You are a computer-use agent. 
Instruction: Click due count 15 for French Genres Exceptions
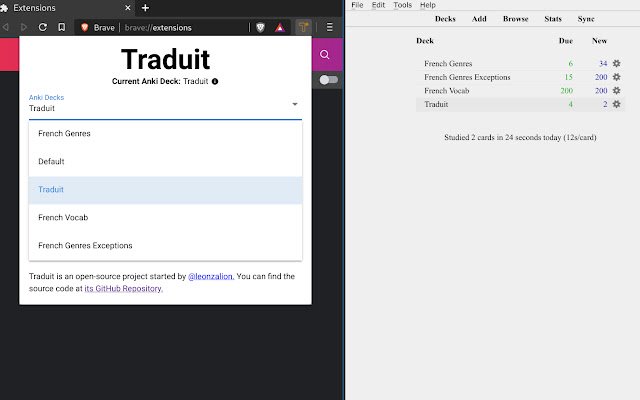pyautogui.click(x=569, y=77)
